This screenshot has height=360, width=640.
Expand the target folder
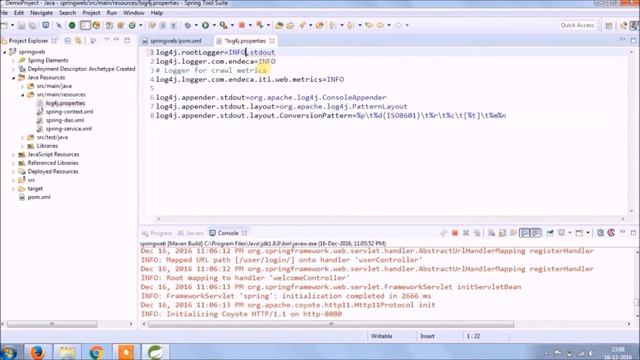point(13,189)
